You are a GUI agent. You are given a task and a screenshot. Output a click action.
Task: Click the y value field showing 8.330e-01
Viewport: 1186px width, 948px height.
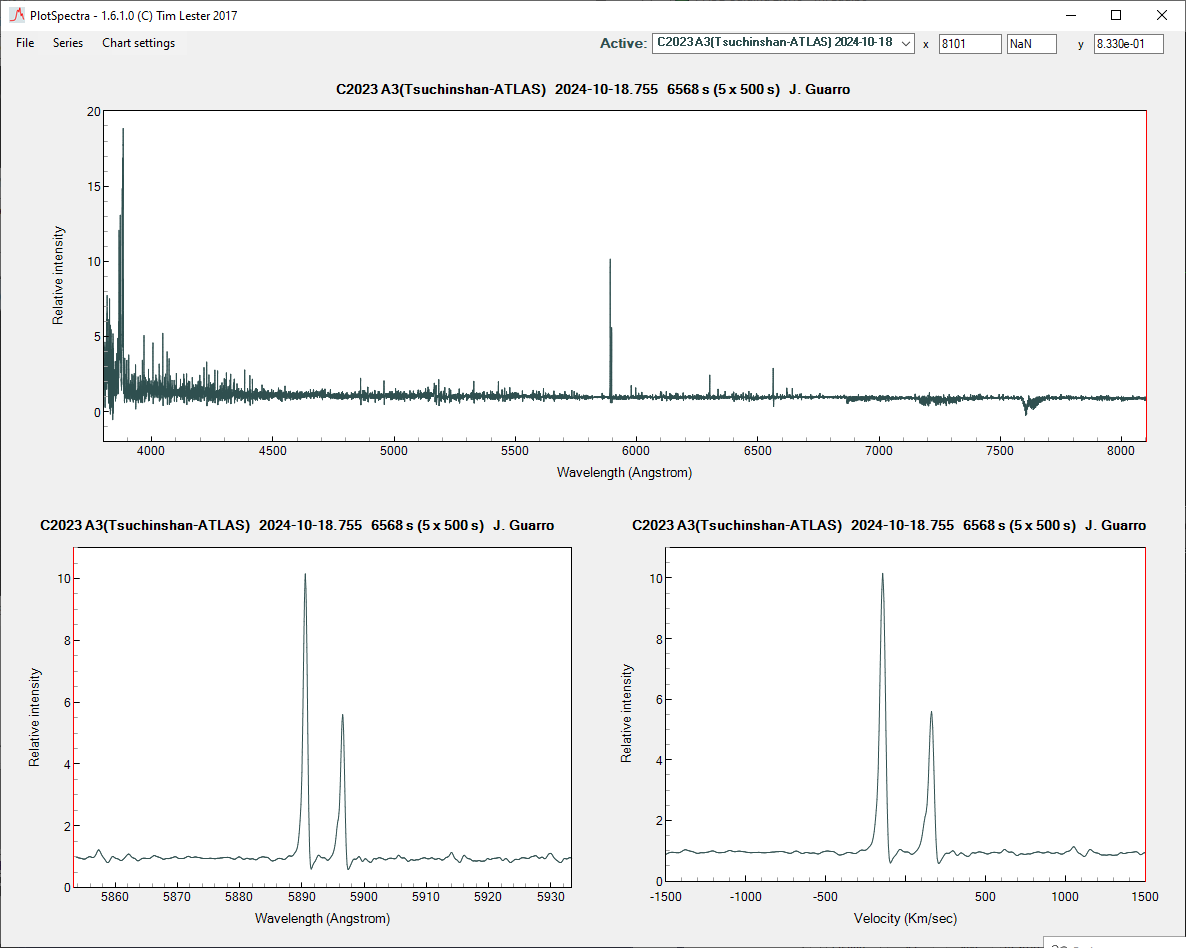1128,44
